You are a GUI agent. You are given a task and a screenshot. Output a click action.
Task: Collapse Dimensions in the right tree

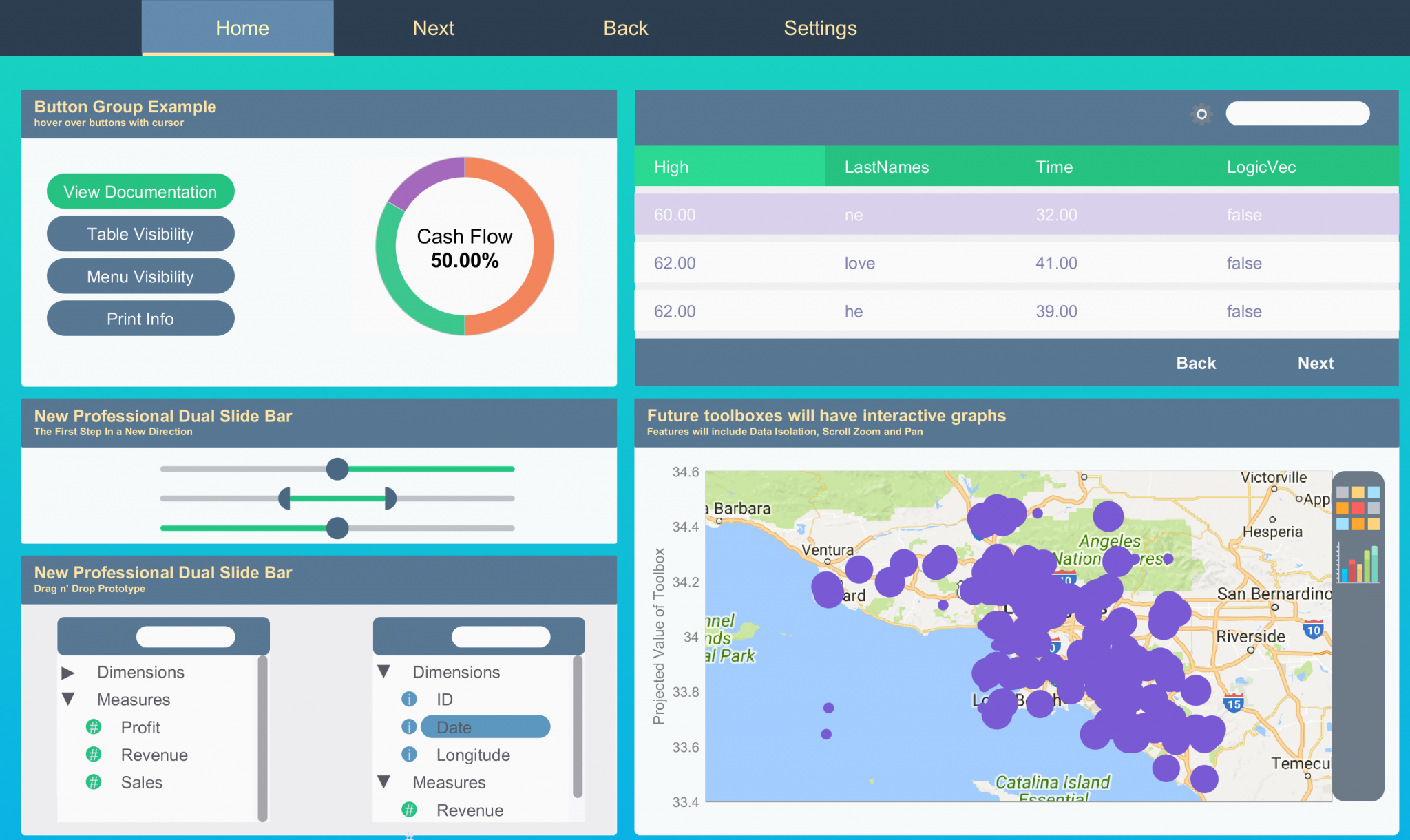pos(384,671)
